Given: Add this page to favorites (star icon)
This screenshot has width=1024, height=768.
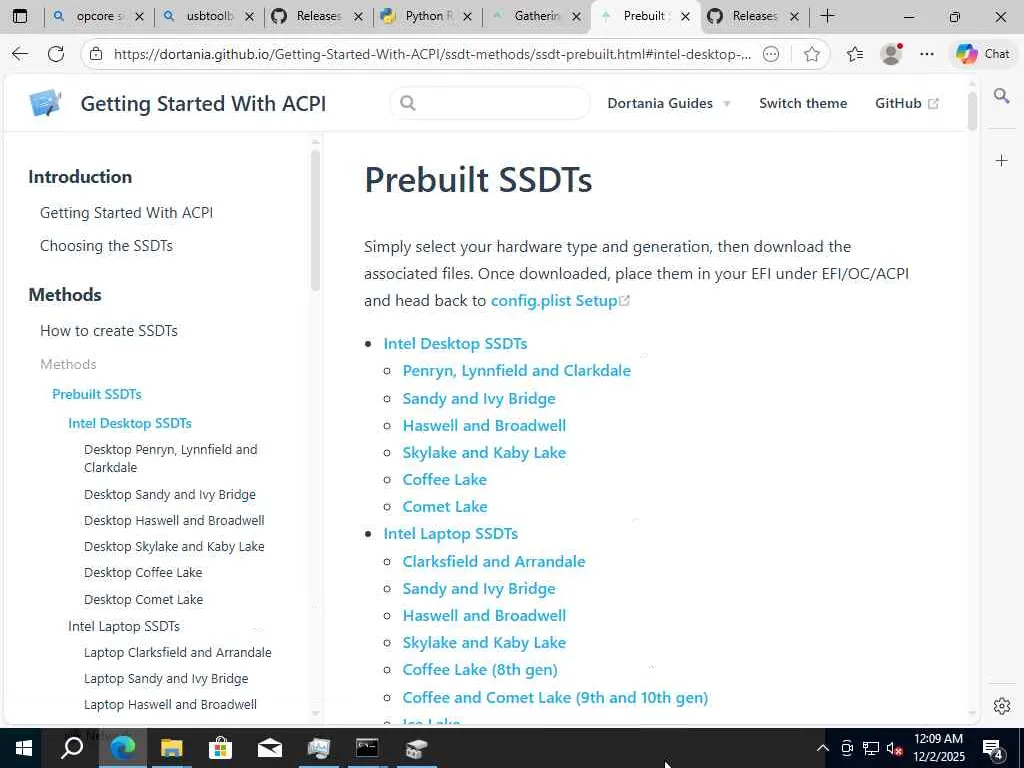Looking at the screenshot, I should [x=812, y=54].
